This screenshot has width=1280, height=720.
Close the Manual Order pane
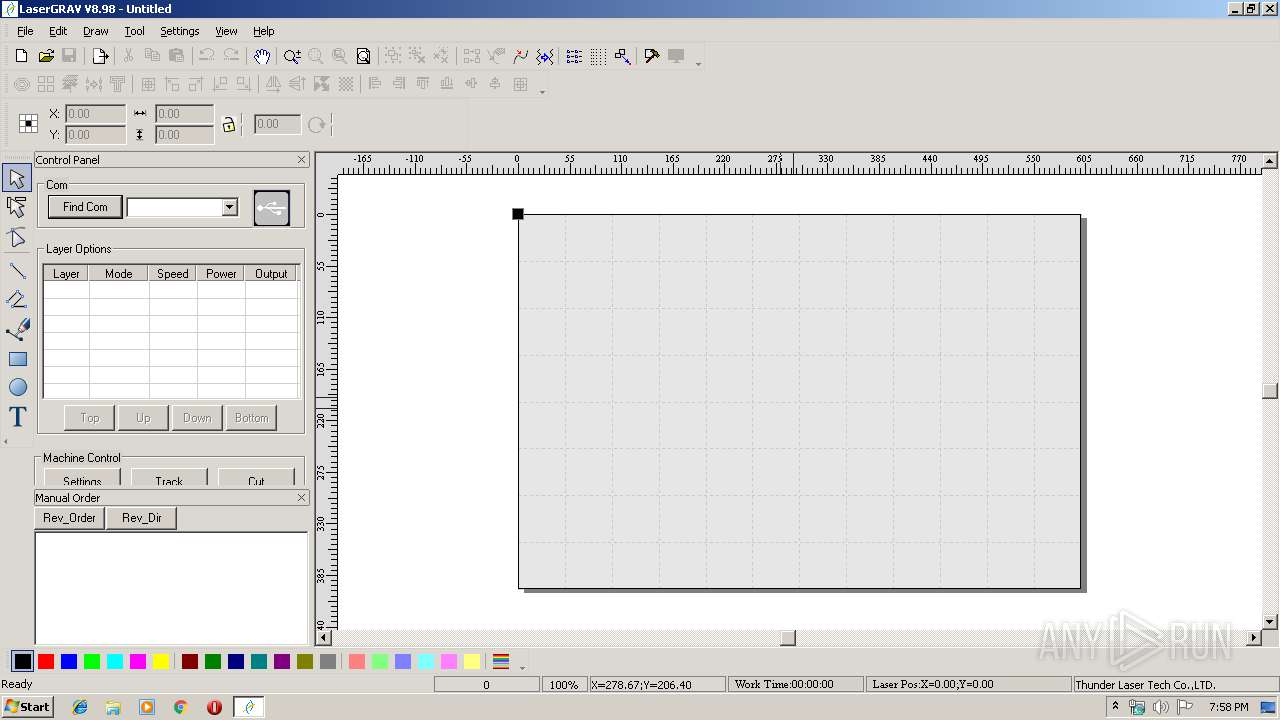302,498
